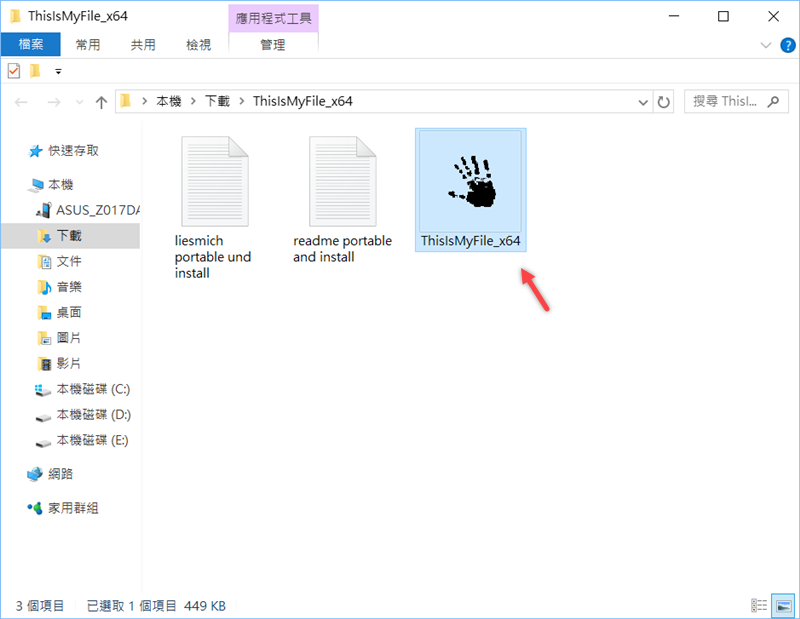This screenshot has width=800, height=619.
Task: Click the computer icon beside 本機
Action: tap(36, 185)
